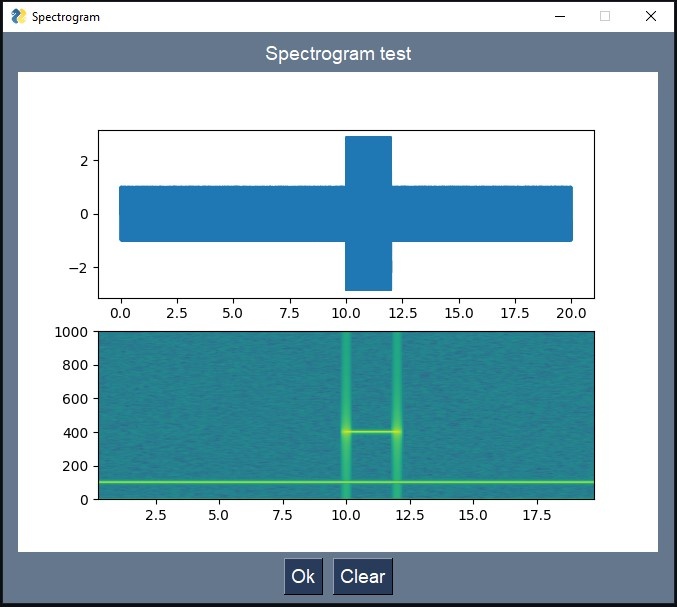The image size is (677, 607).
Task: Click the "Spectrogram" window title text
Action: (x=66, y=18)
